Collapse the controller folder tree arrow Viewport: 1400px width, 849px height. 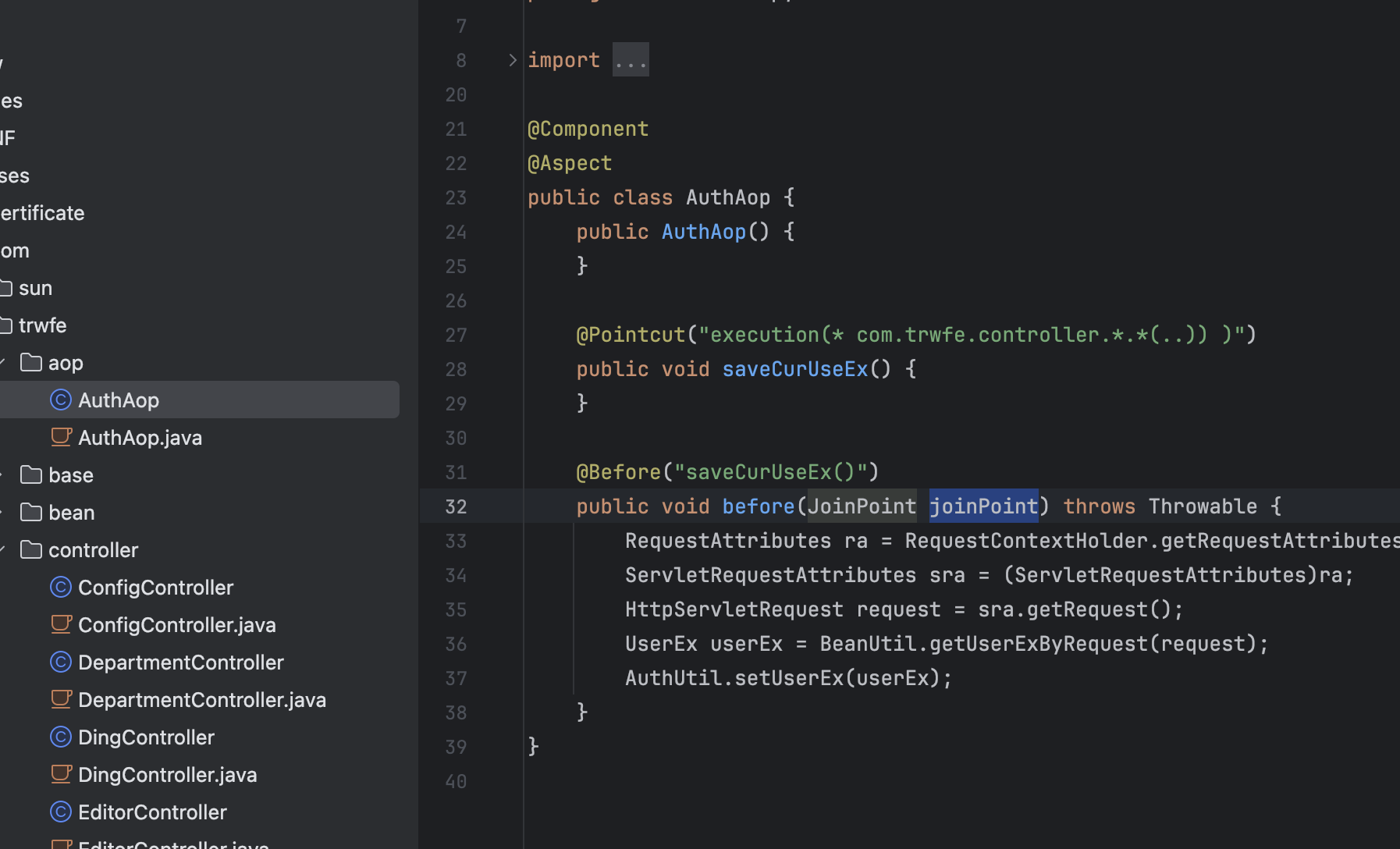pyautogui.click(x=3, y=550)
